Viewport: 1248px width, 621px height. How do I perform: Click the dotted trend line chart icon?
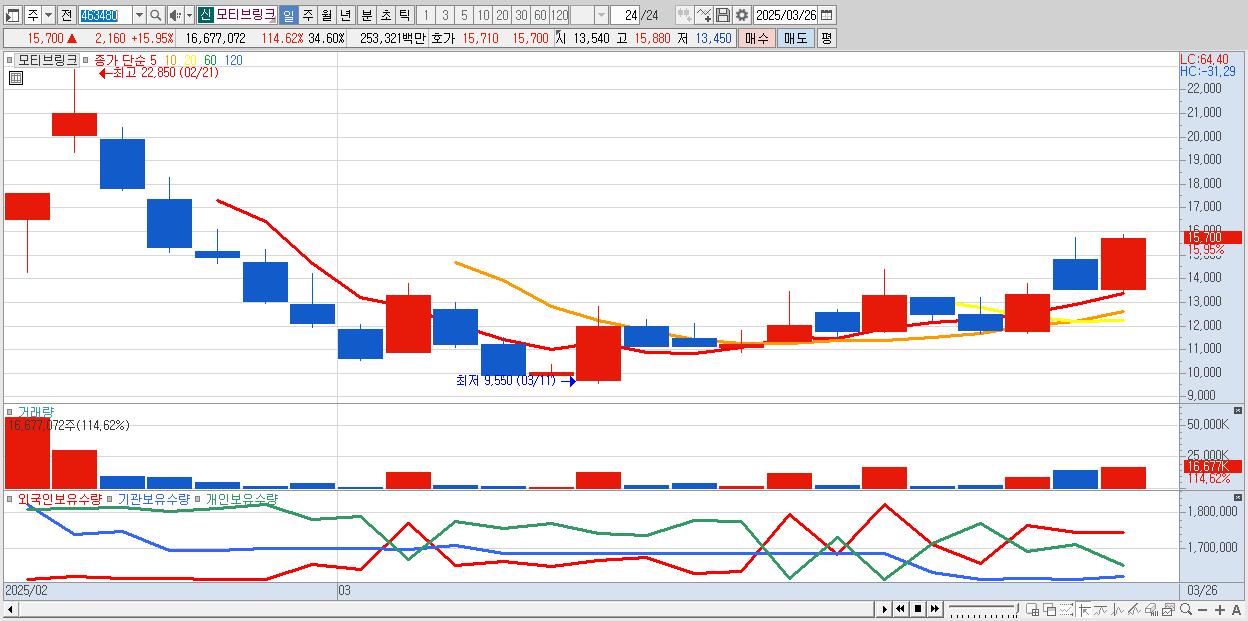[1066, 609]
